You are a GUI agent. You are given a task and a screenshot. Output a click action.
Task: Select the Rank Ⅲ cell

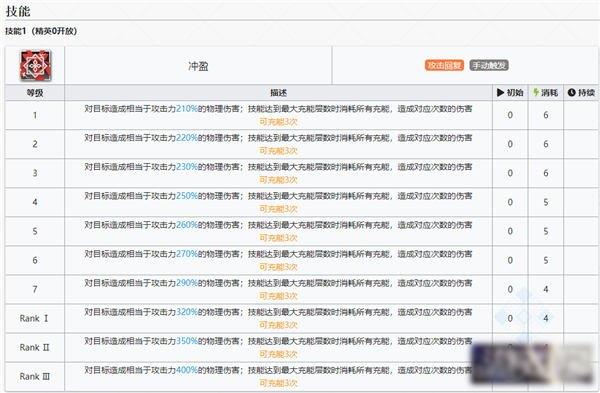tap(35, 377)
